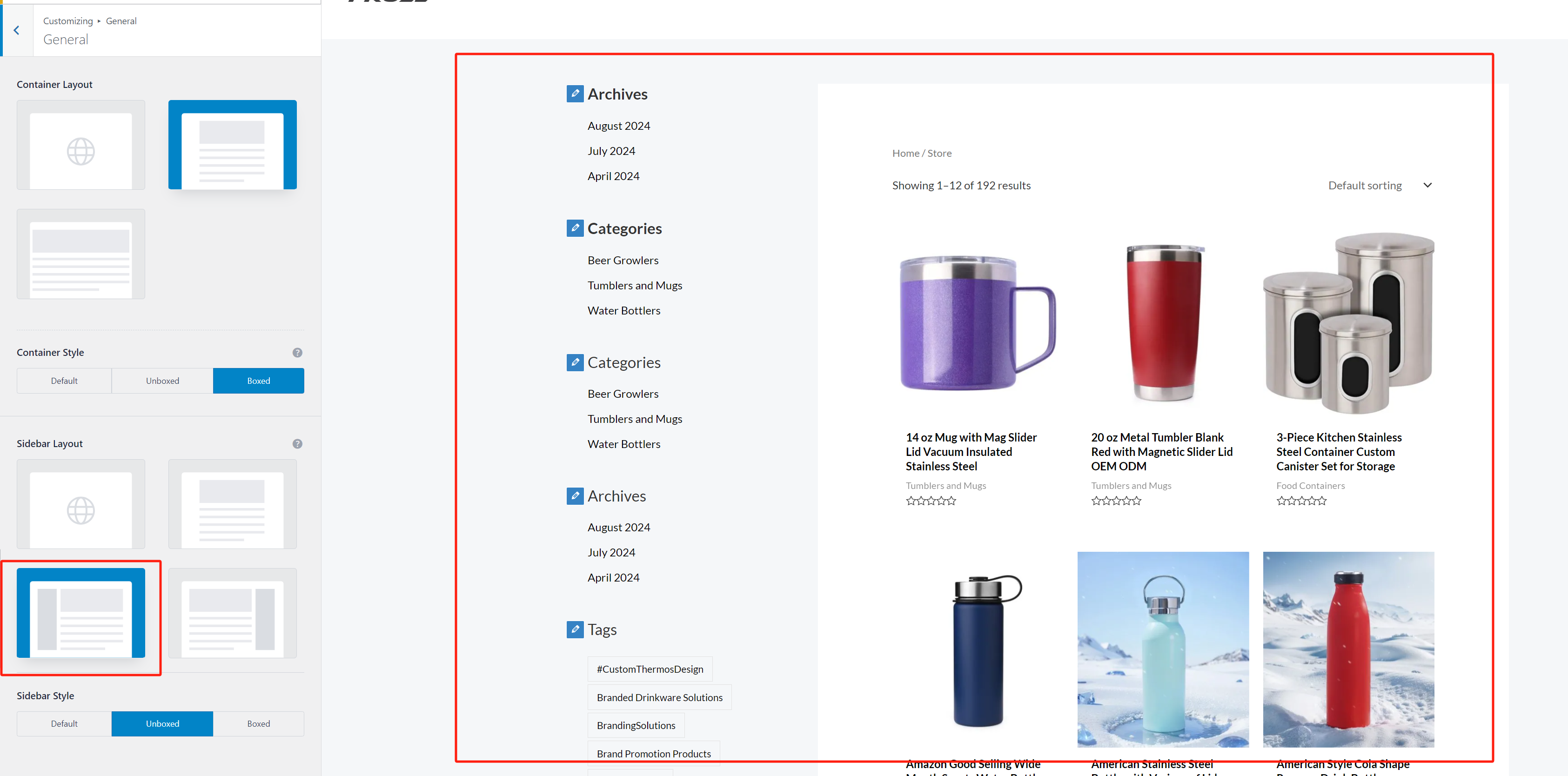Edit the first Categories widget pencil icon
1568x776 pixels.
[575, 227]
